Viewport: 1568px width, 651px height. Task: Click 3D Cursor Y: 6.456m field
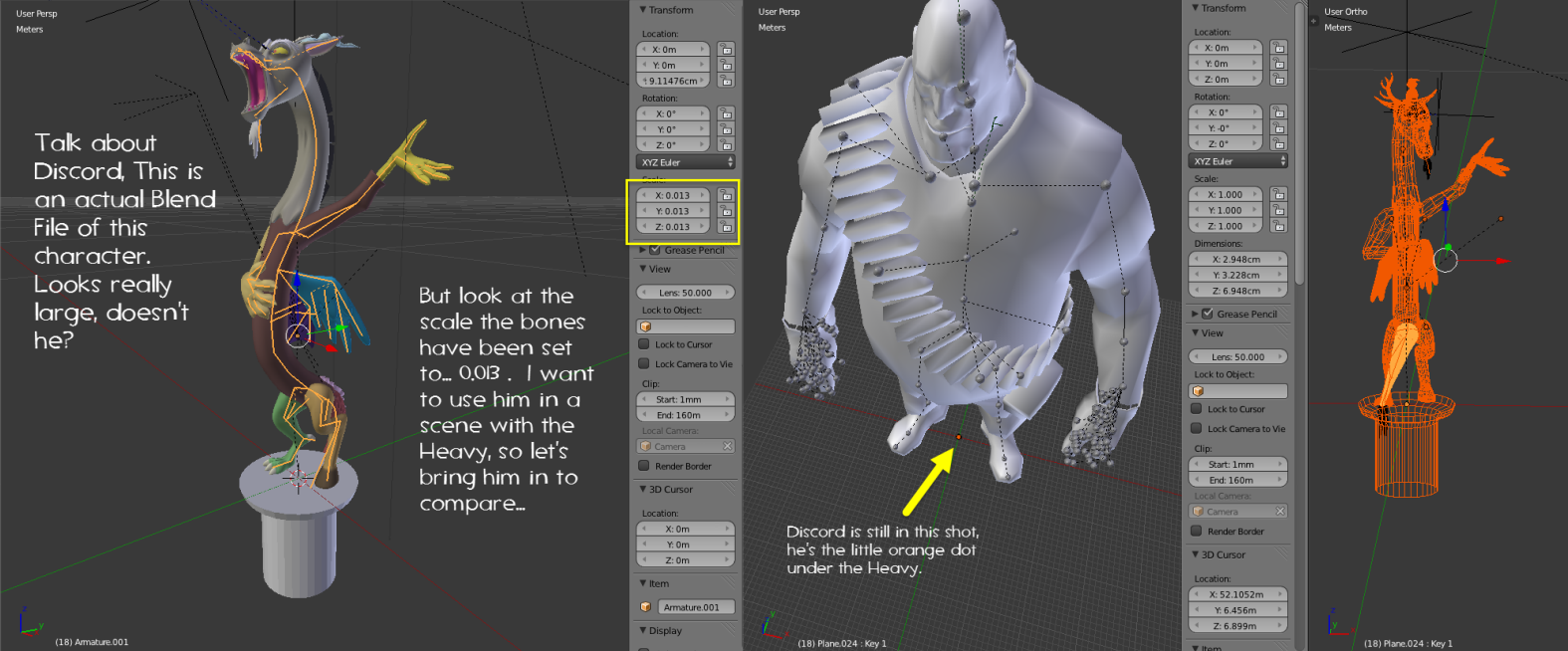[x=1238, y=610]
